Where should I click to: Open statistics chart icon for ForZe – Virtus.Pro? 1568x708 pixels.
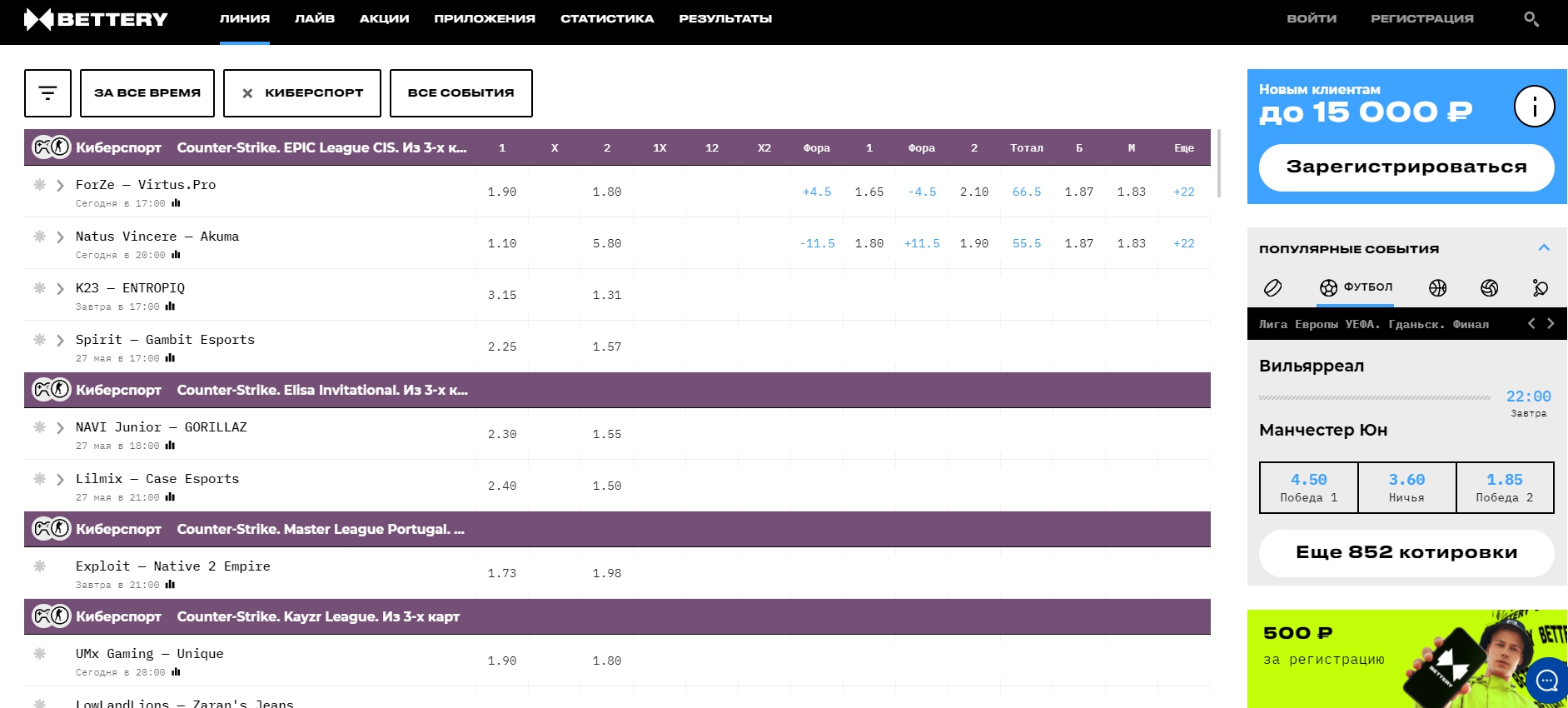[x=176, y=203]
